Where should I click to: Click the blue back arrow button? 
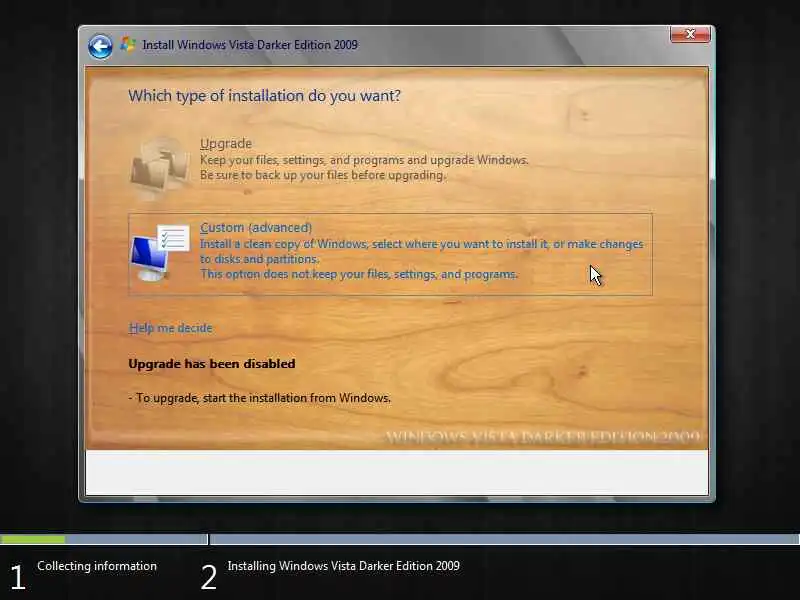click(x=100, y=47)
